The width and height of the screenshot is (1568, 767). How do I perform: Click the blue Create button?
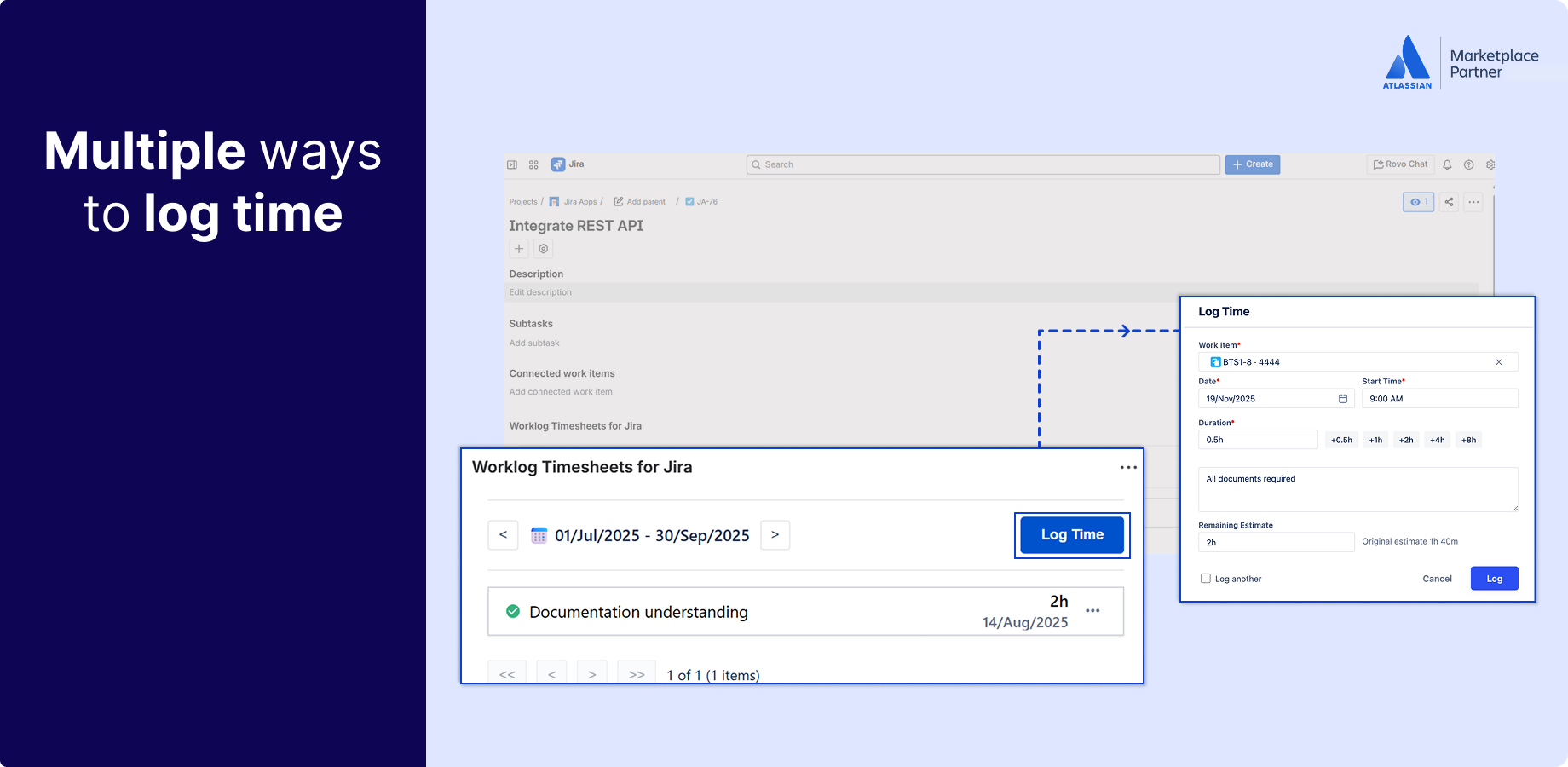[x=1253, y=164]
